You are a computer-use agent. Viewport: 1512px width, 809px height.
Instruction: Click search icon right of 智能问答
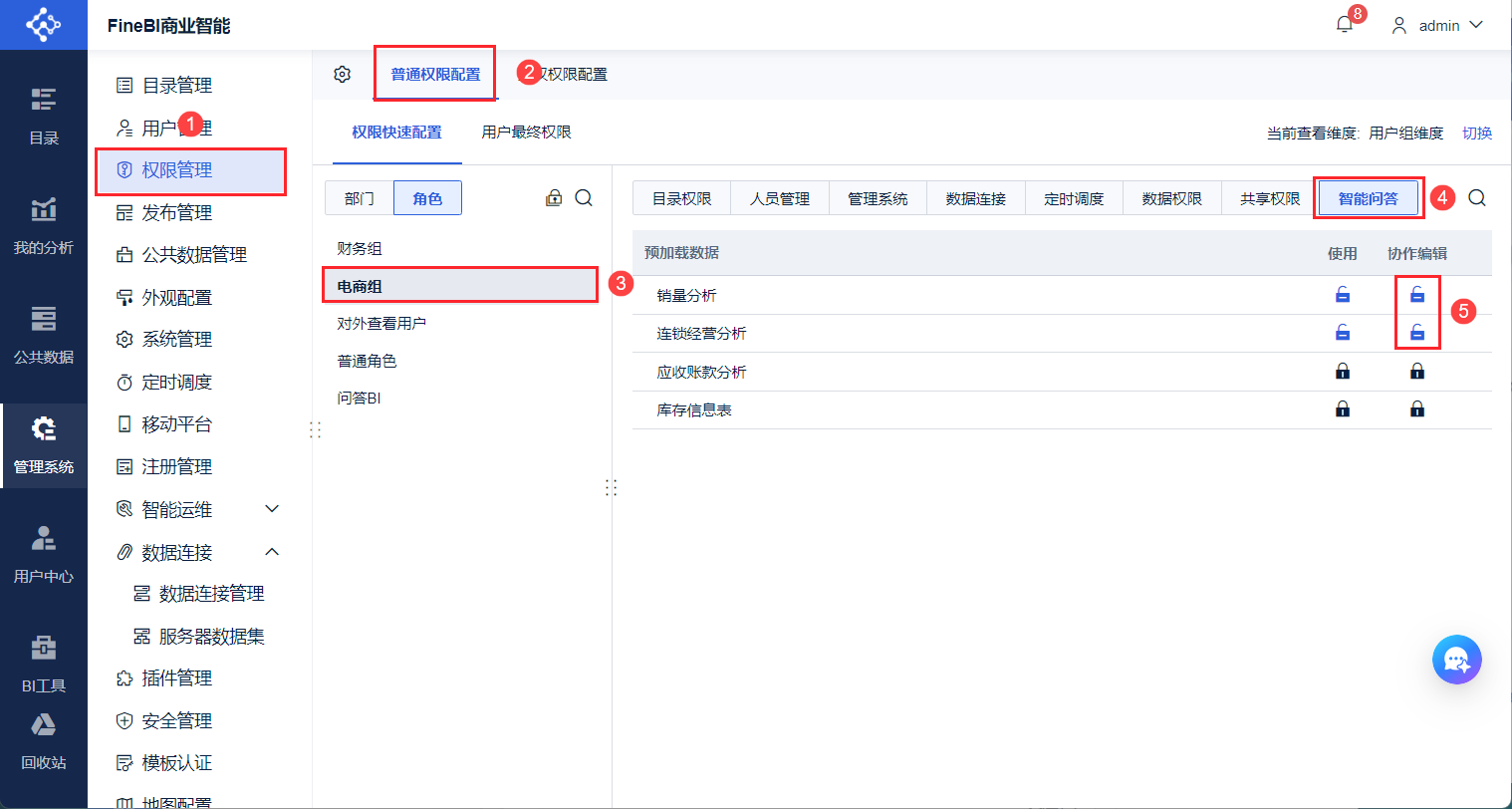coord(1477,198)
